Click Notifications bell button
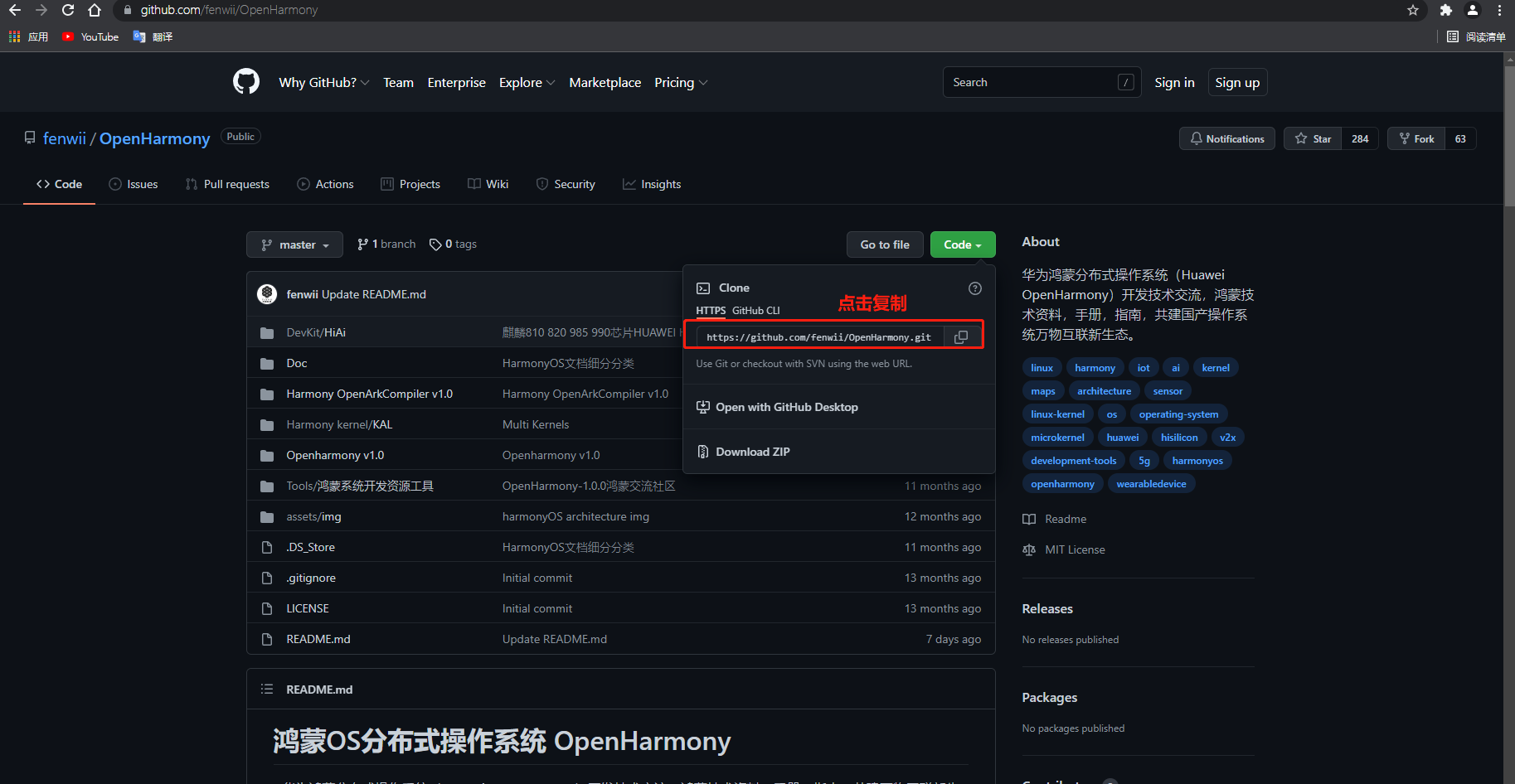Viewport: 1515px width, 784px height. [x=1227, y=138]
